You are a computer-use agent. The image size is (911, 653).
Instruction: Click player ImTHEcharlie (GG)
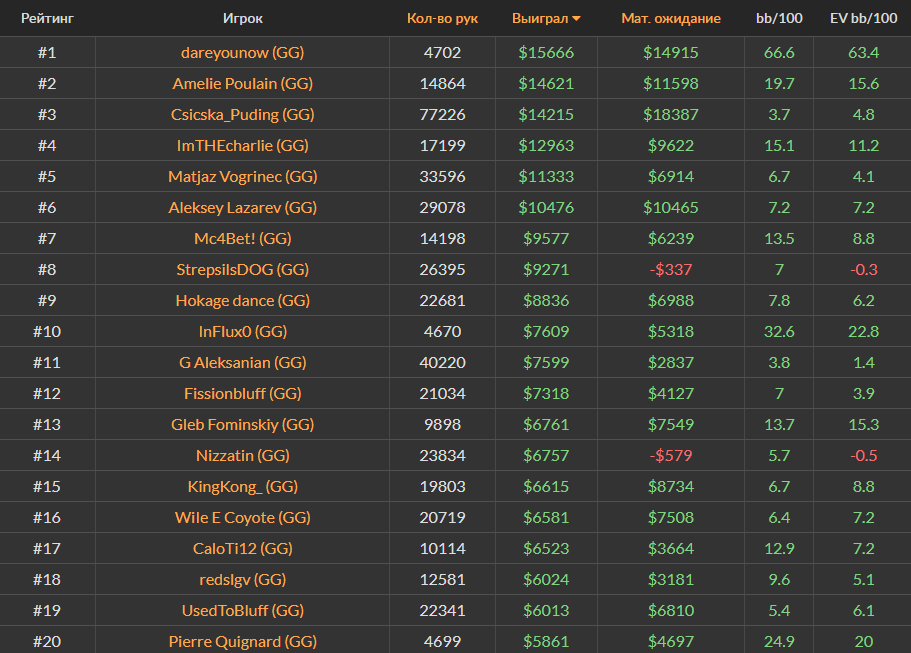click(x=243, y=145)
